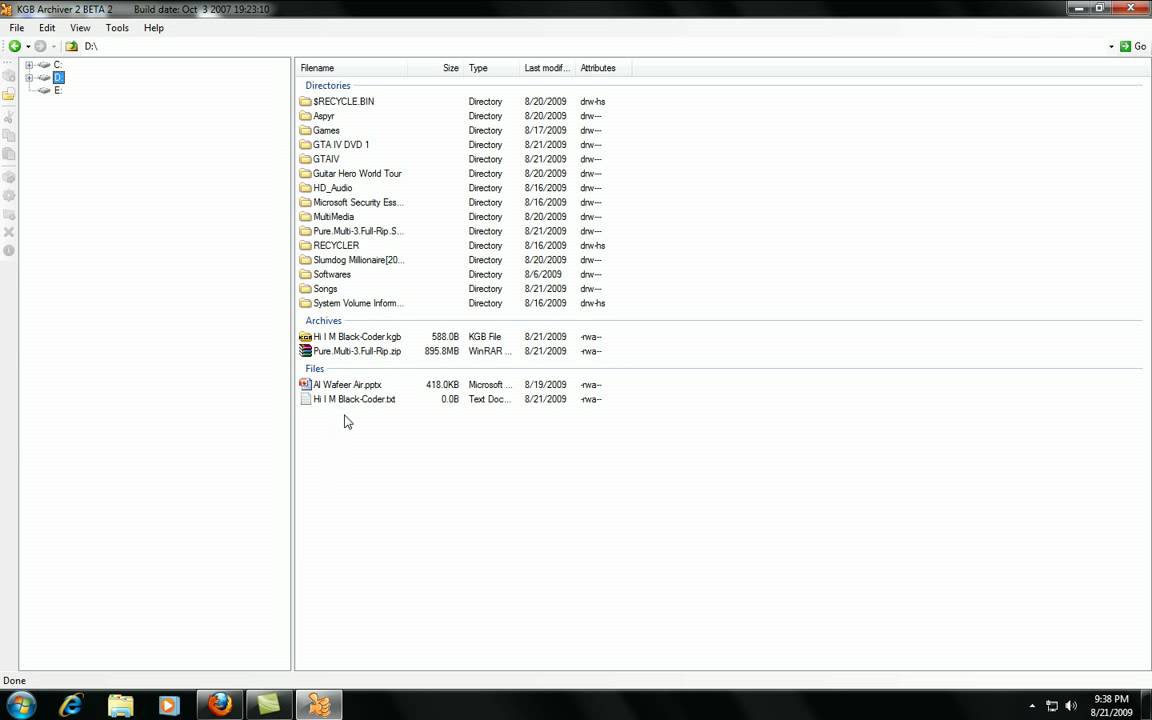Select the E: drive in tree

pyautogui.click(x=58, y=90)
